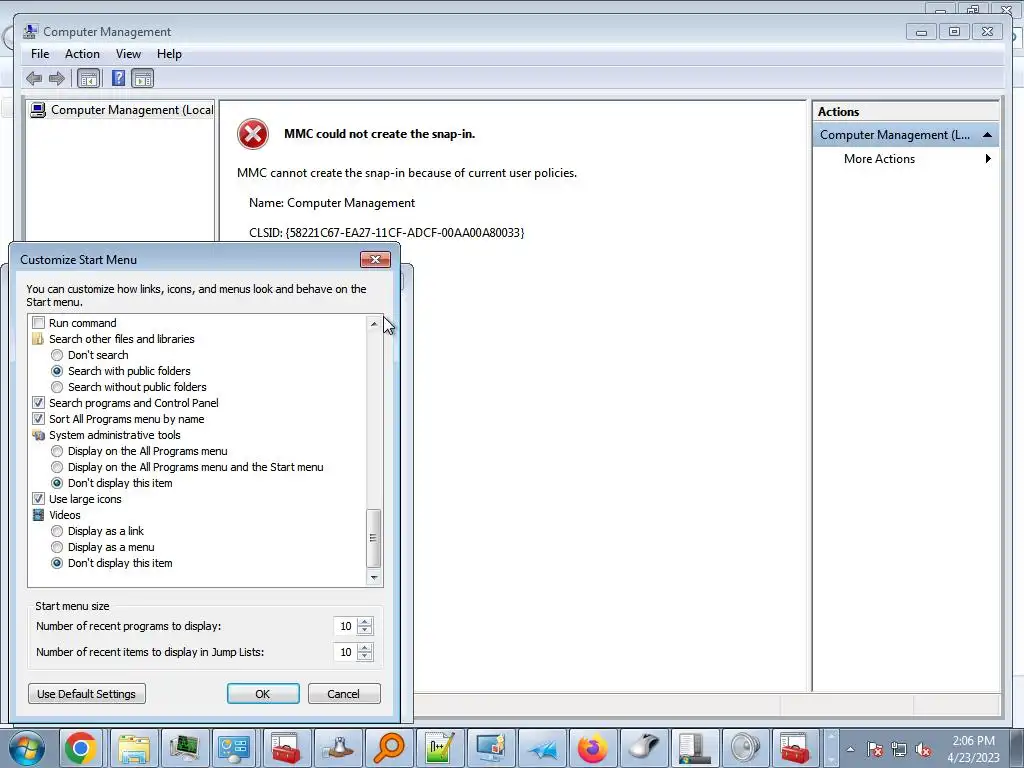Select Search with public folders option
This screenshot has height=768, width=1024.
(x=57, y=371)
